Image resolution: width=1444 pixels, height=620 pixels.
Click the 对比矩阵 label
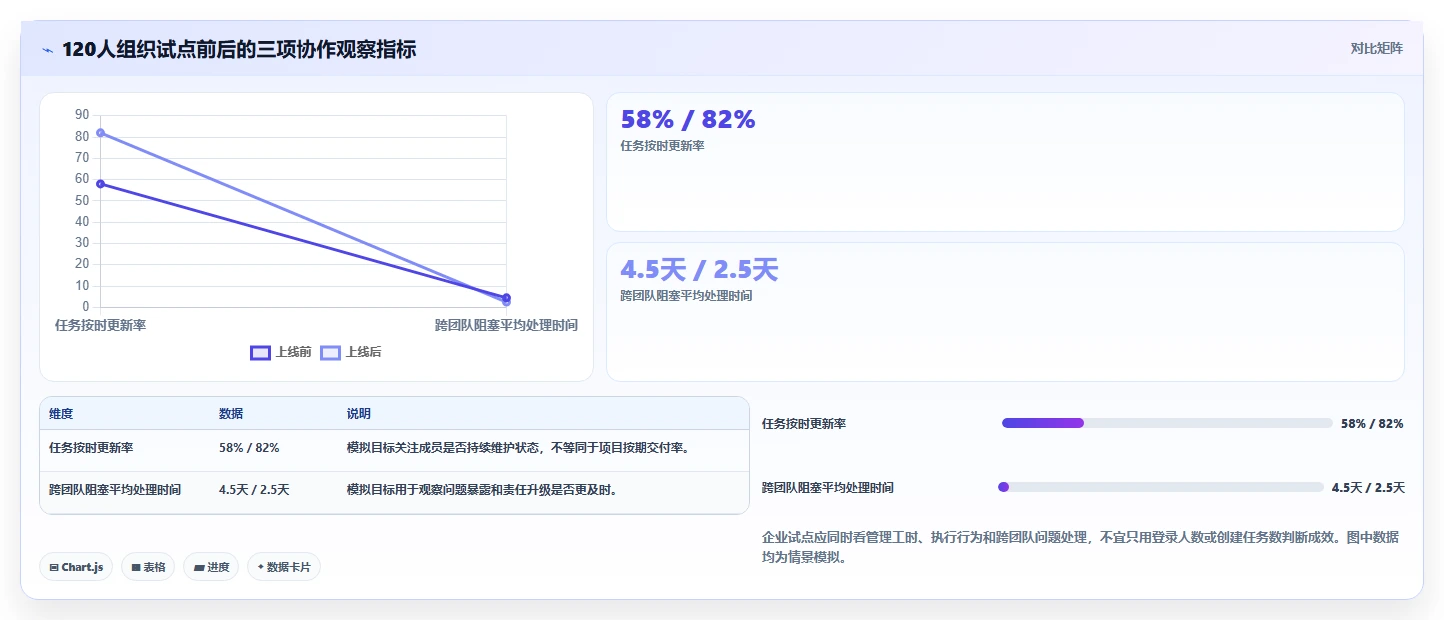[x=1376, y=48]
